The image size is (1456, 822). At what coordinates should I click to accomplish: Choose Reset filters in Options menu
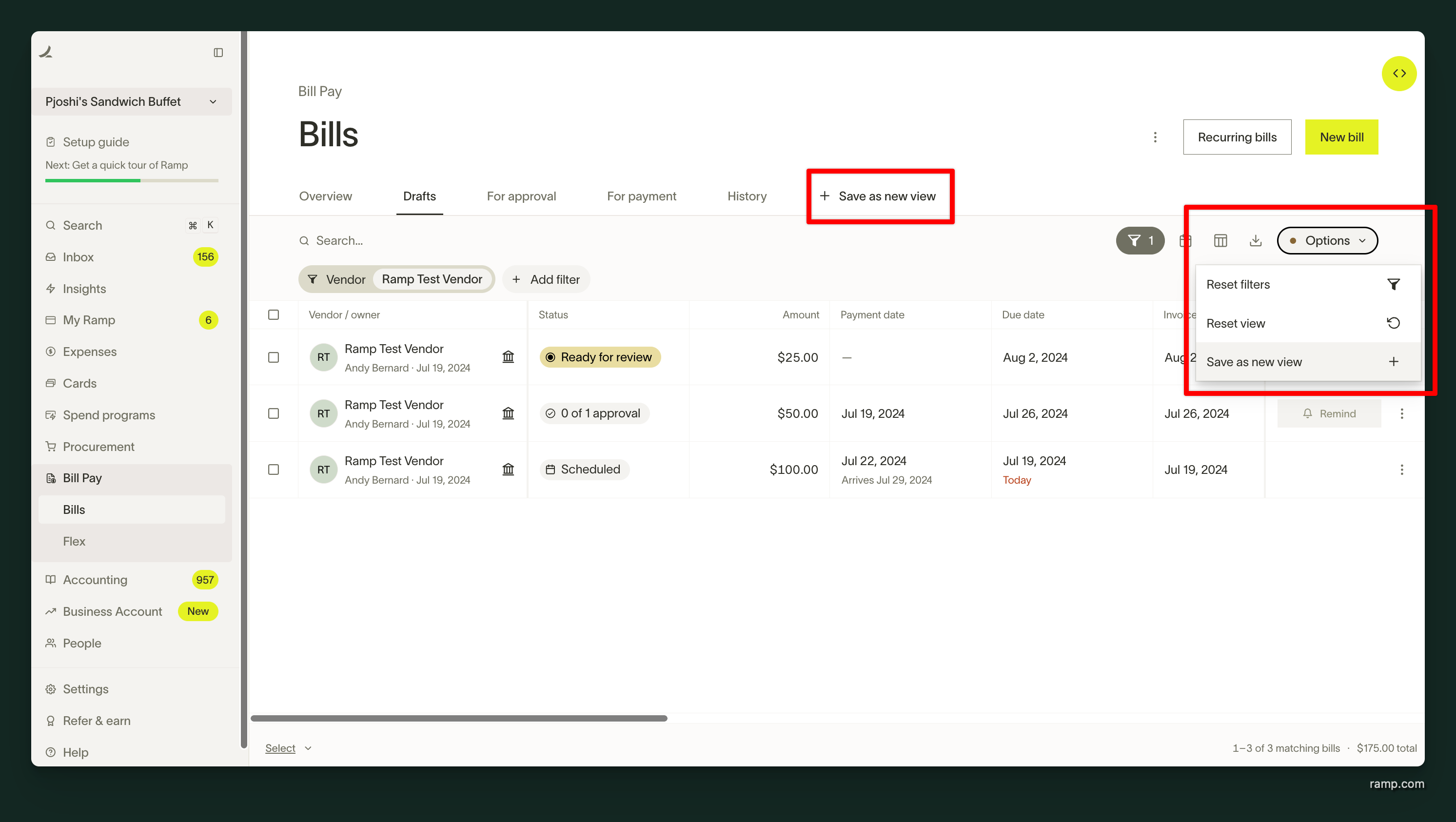[x=1308, y=284]
